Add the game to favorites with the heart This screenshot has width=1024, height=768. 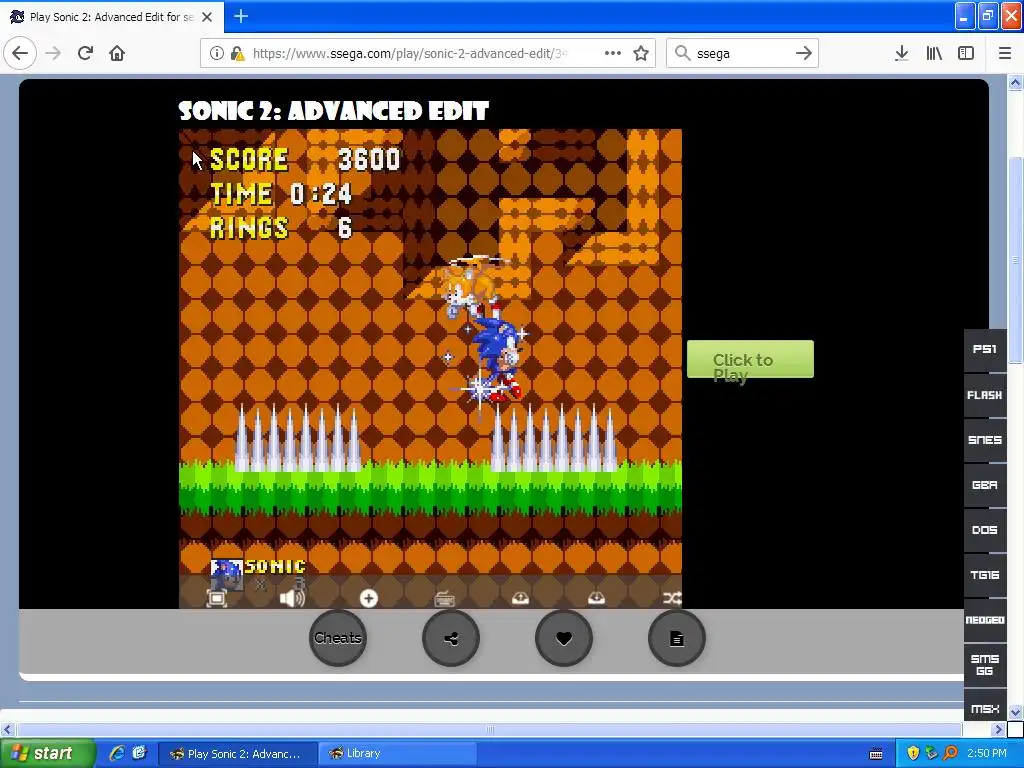pos(564,638)
